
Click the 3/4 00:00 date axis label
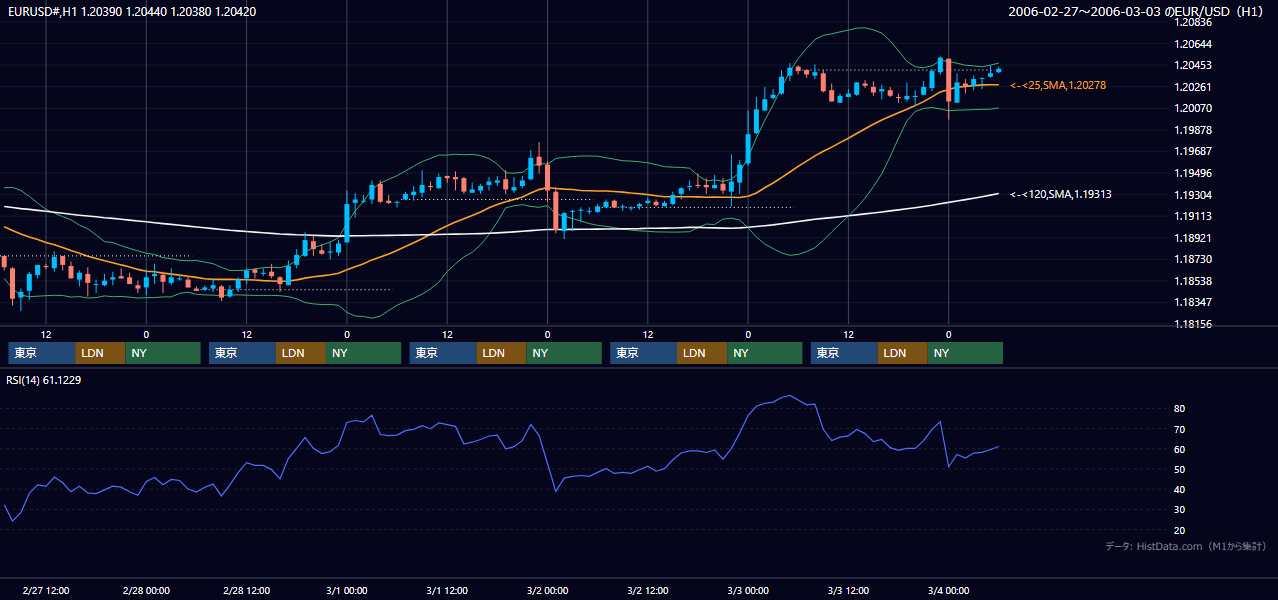[x=949, y=590]
